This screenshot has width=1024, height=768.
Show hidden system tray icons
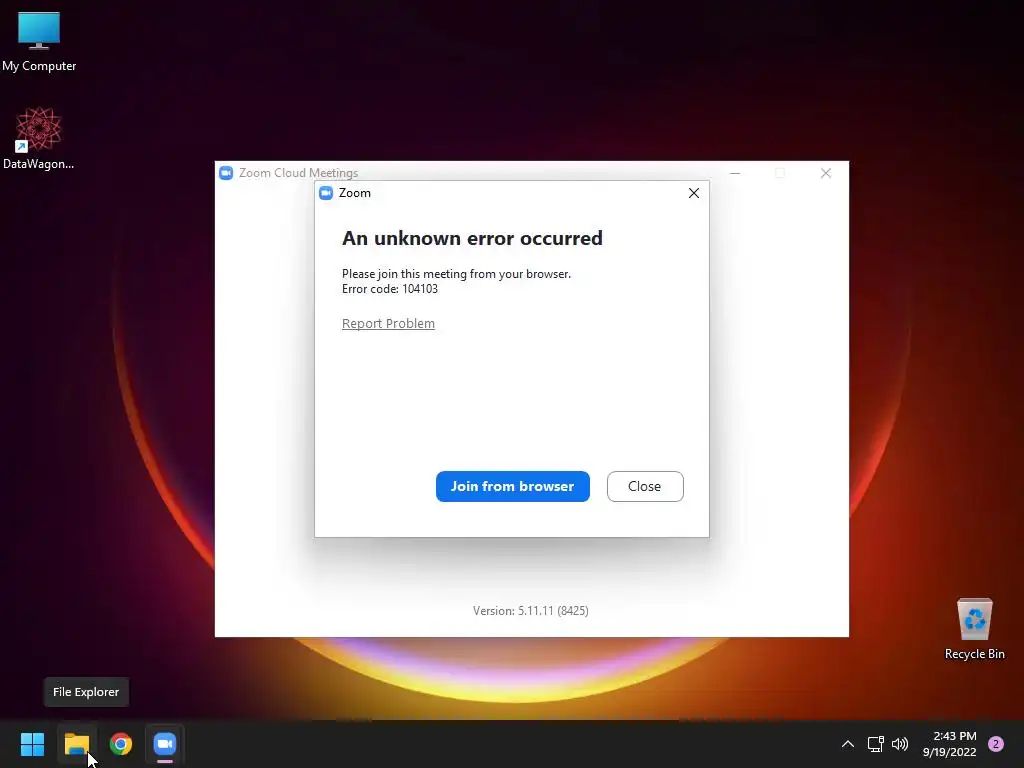pos(848,744)
